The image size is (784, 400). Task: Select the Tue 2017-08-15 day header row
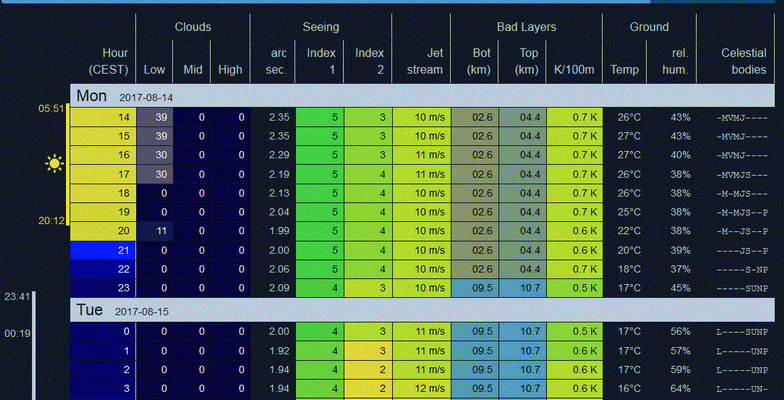pos(422,310)
